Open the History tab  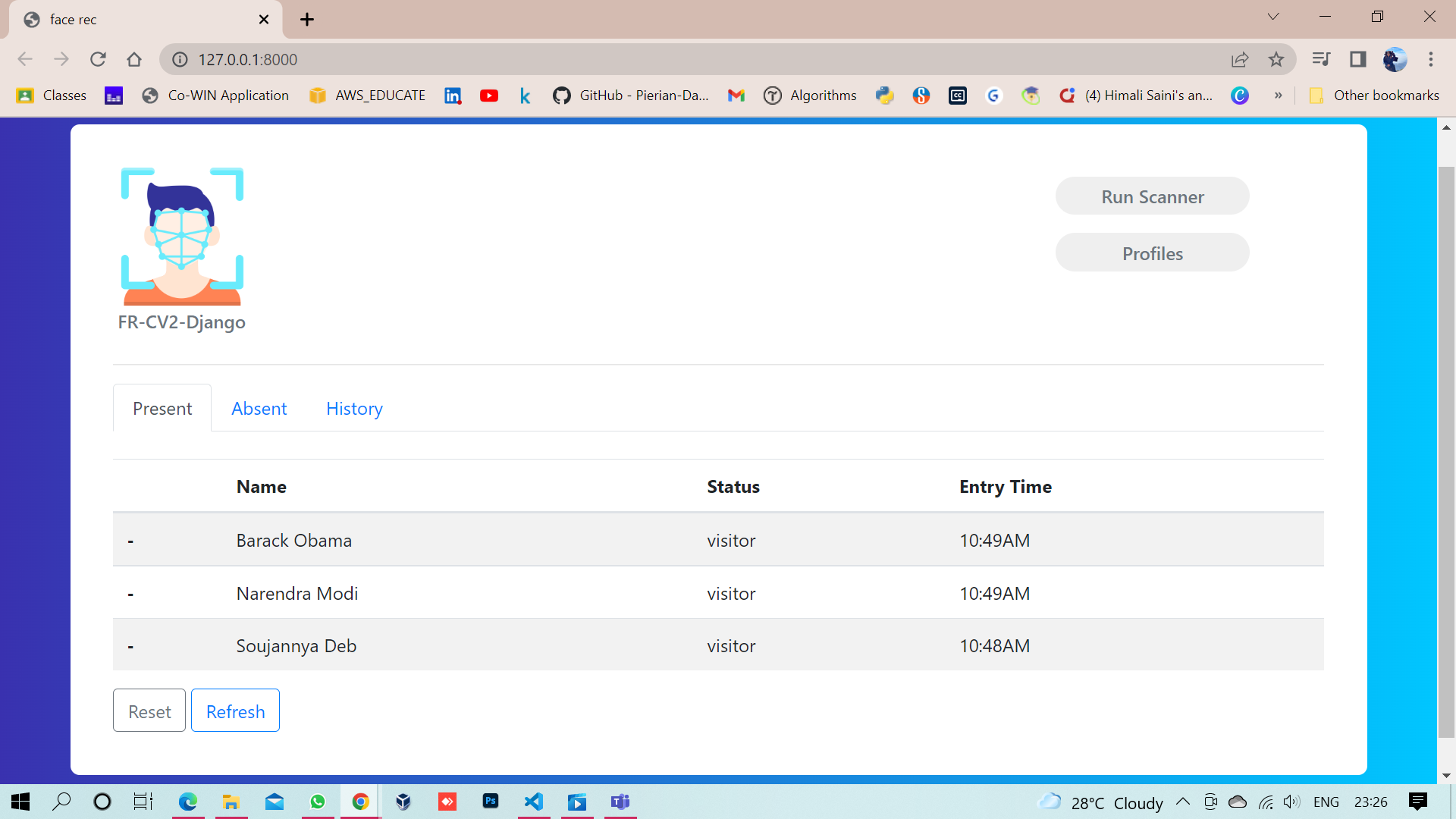click(x=353, y=408)
